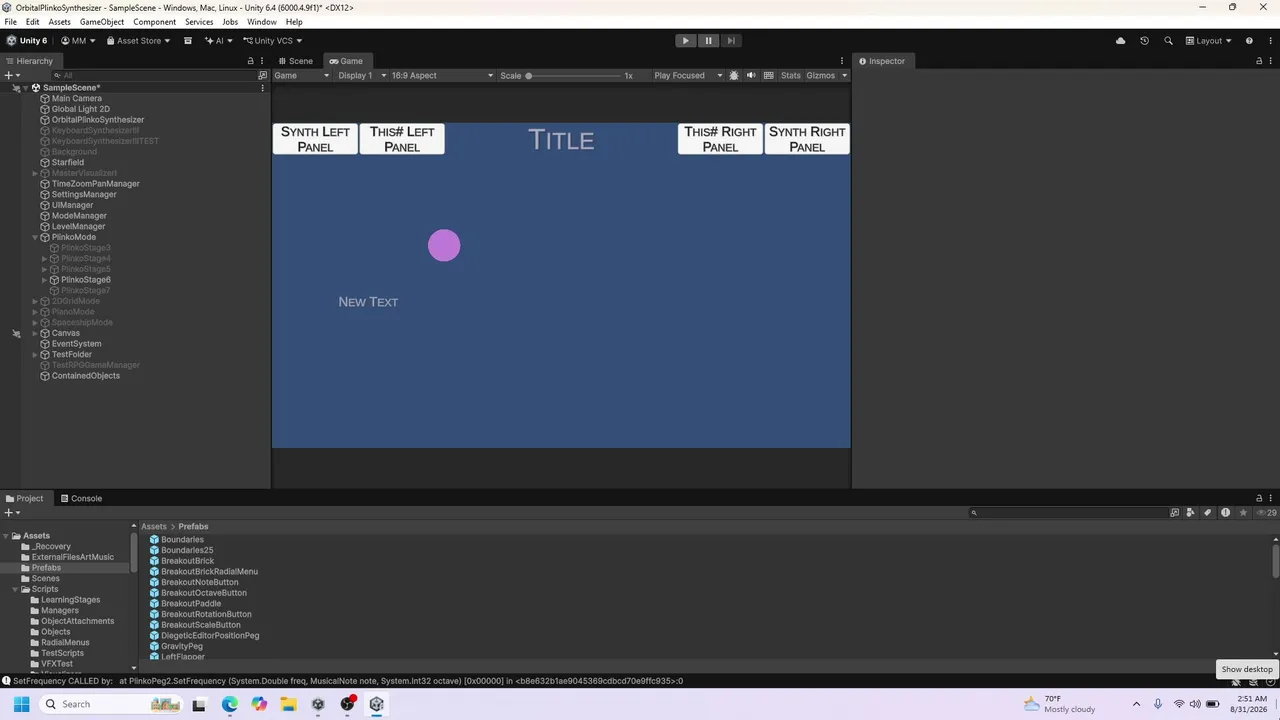Viewport: 1280px width, 720px height.
Task: Open the Gizmos dropdown arrow
Action: pos(844,76)
